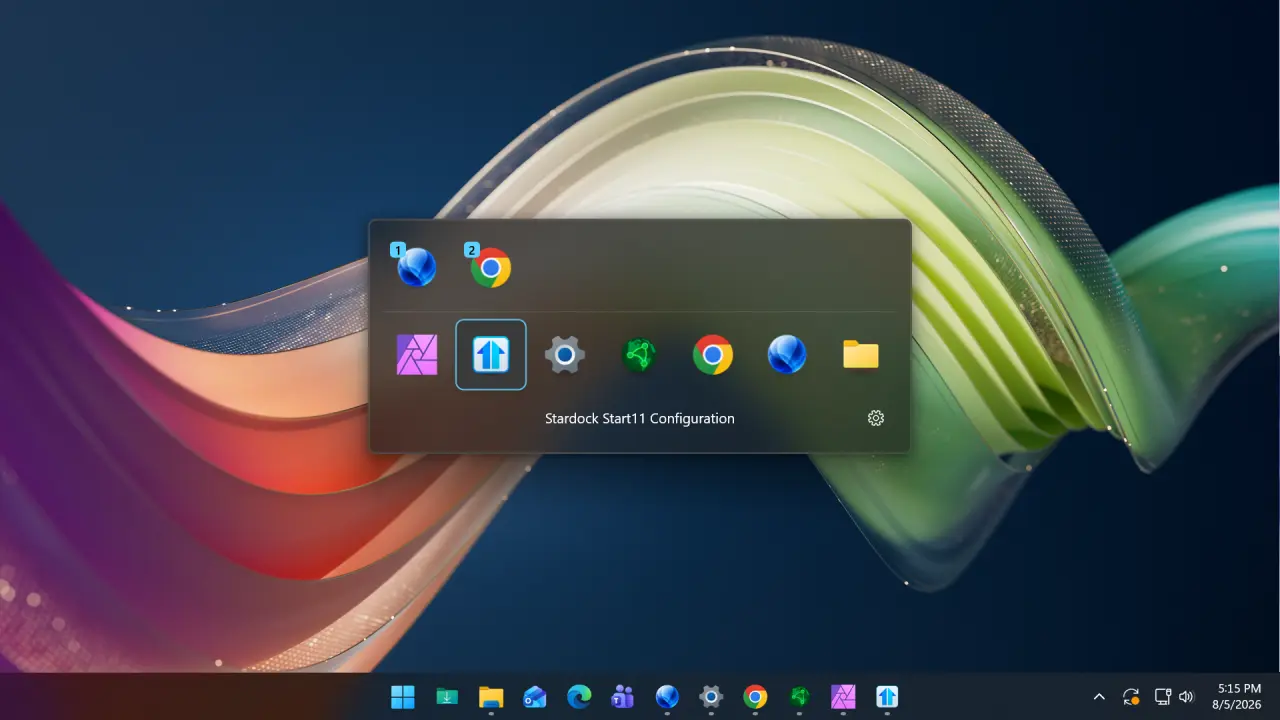
Task: Switch to the yellow folder icon in the popup
Action: [x=861, y=355]
